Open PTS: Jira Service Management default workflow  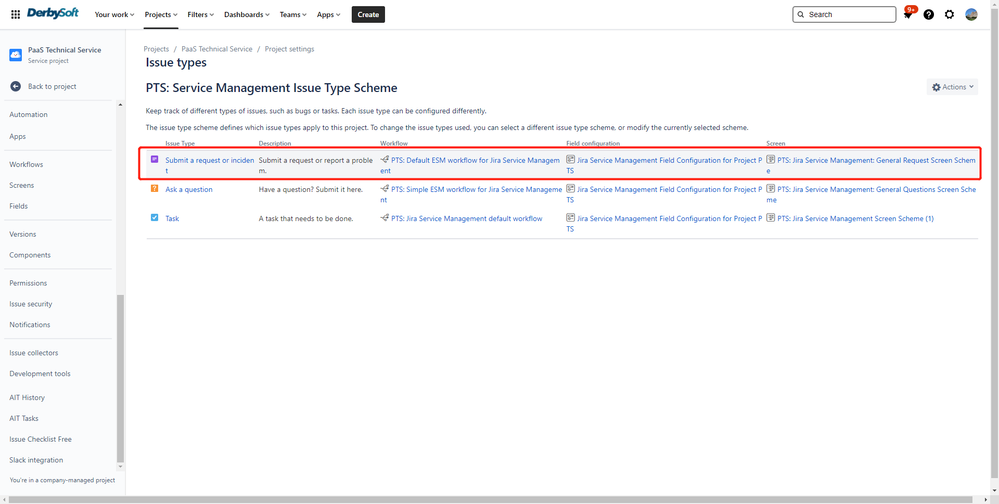click(467, 219)
